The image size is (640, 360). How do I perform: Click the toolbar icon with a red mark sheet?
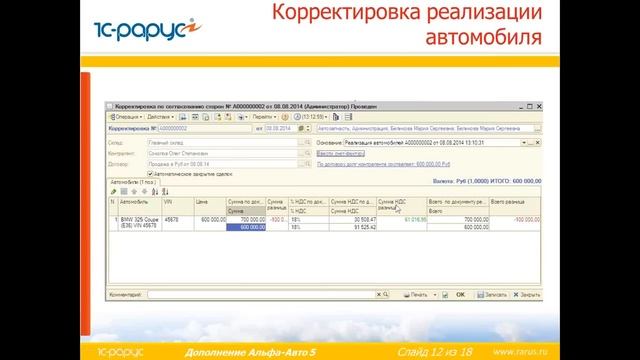click(228, 117)
